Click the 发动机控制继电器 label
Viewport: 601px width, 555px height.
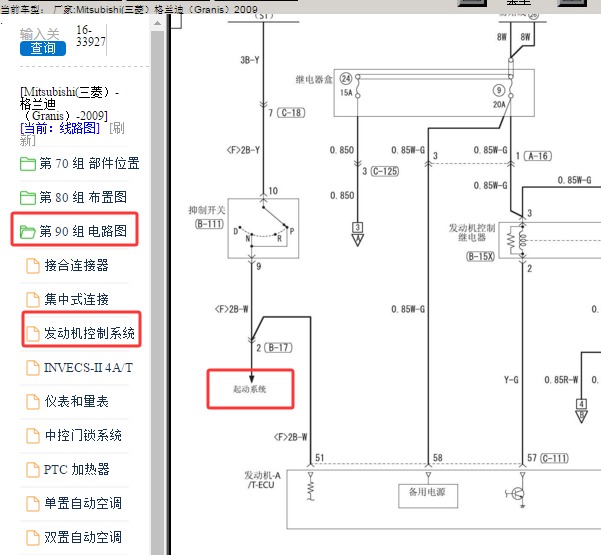(x=472, y=233)
